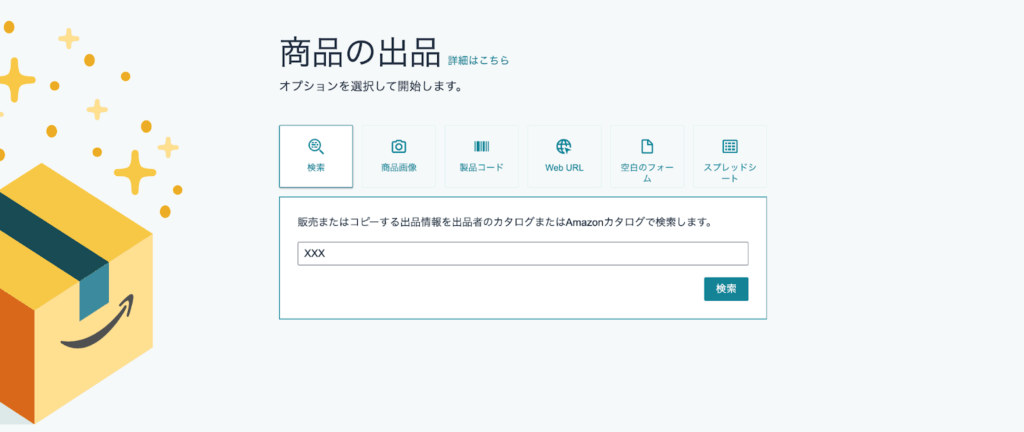
Task: Click the 商品画像 tab label text
Action: point(398,168)
